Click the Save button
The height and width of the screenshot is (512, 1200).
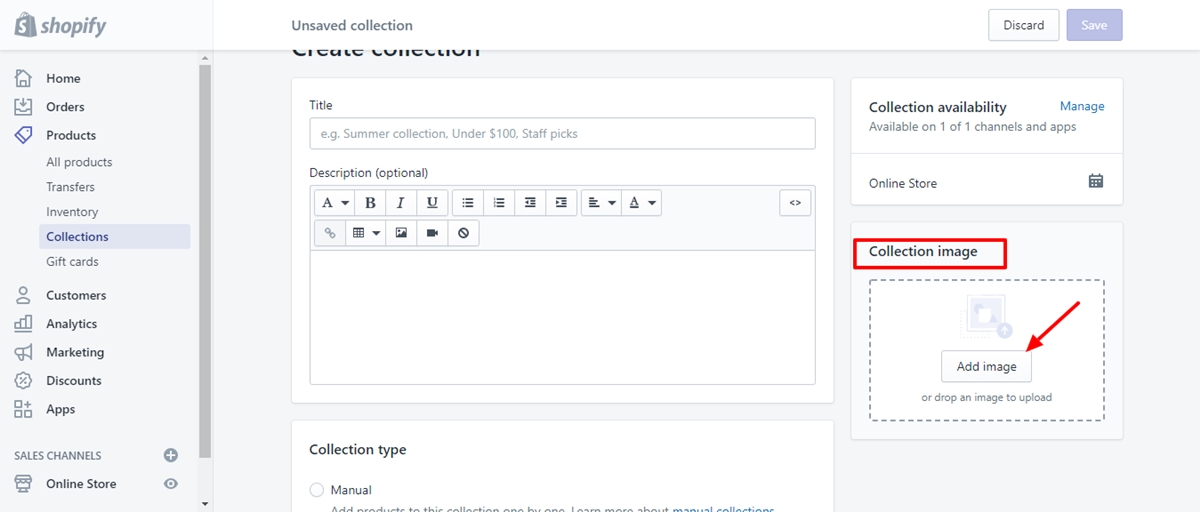(x=1094, y=25)
